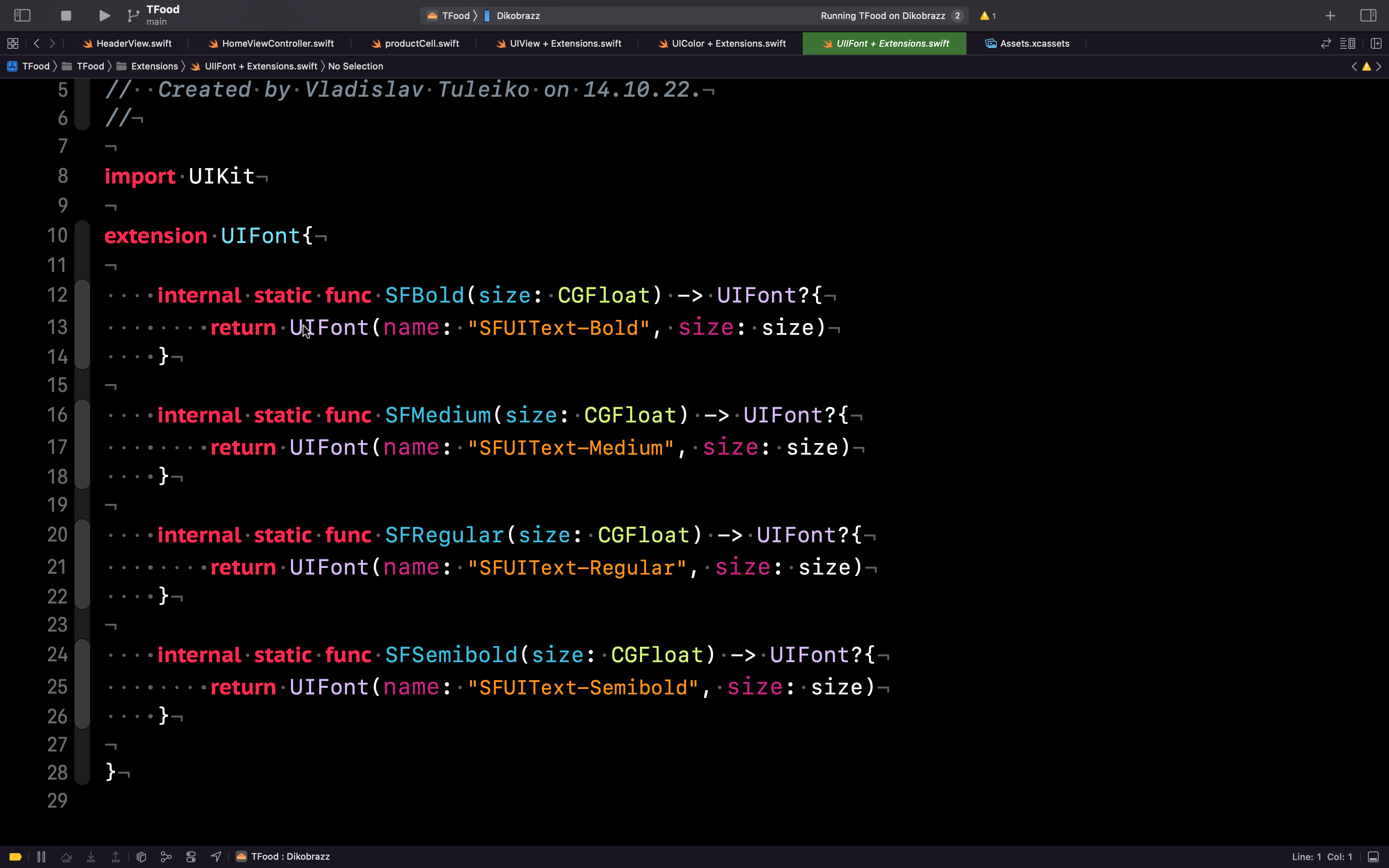Open the Editor Options dropdown
This screenshot has height=868, width=1389.
1348,43
